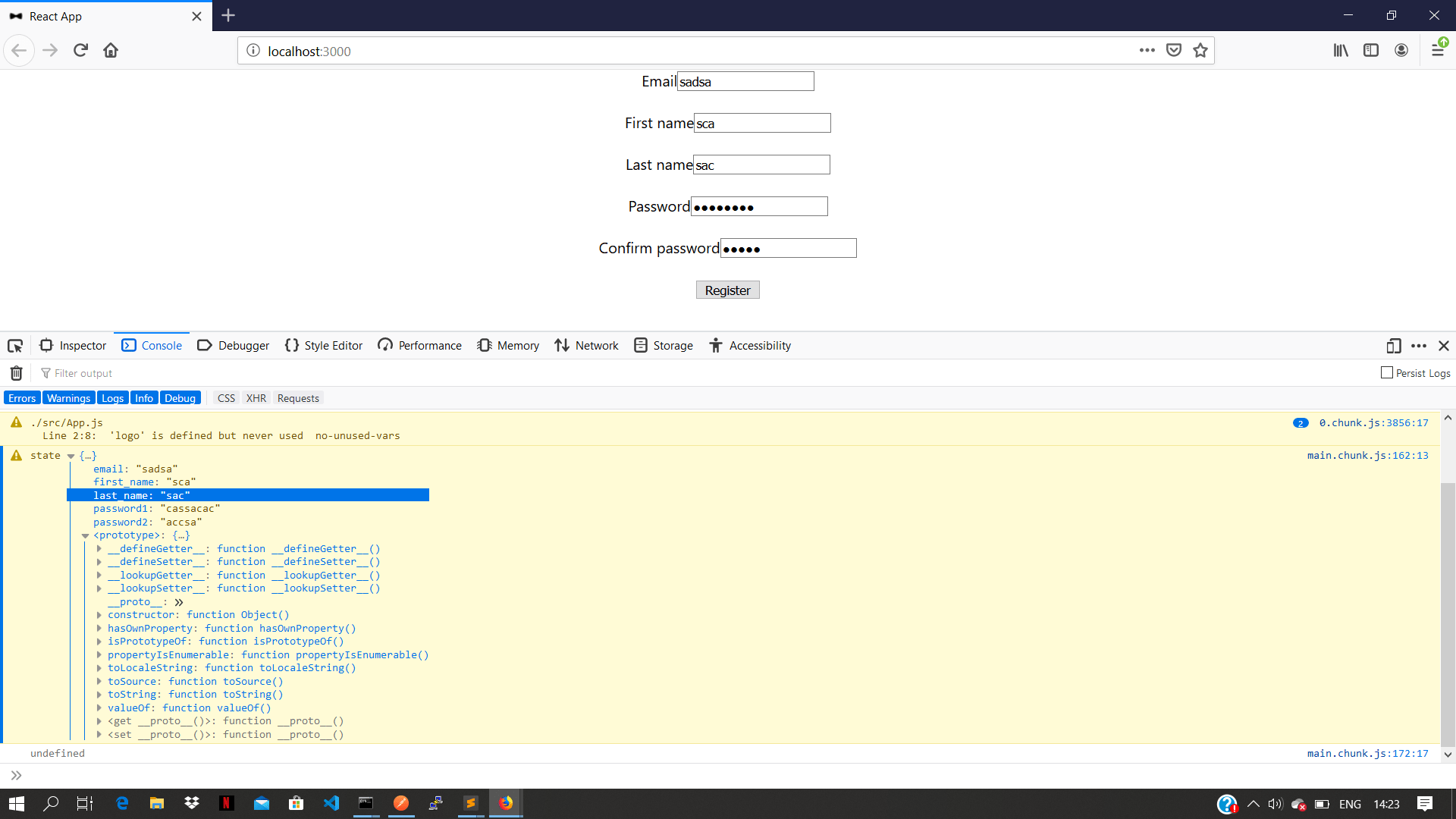The height and width of the screenshot is (819, 1456).
Task: Activate the element picker icon
Action: point(15,346)
